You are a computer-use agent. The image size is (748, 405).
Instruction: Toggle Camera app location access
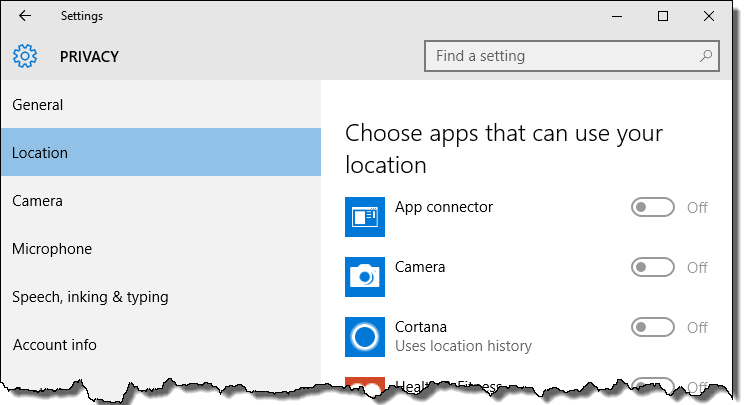tap(653, 267)
